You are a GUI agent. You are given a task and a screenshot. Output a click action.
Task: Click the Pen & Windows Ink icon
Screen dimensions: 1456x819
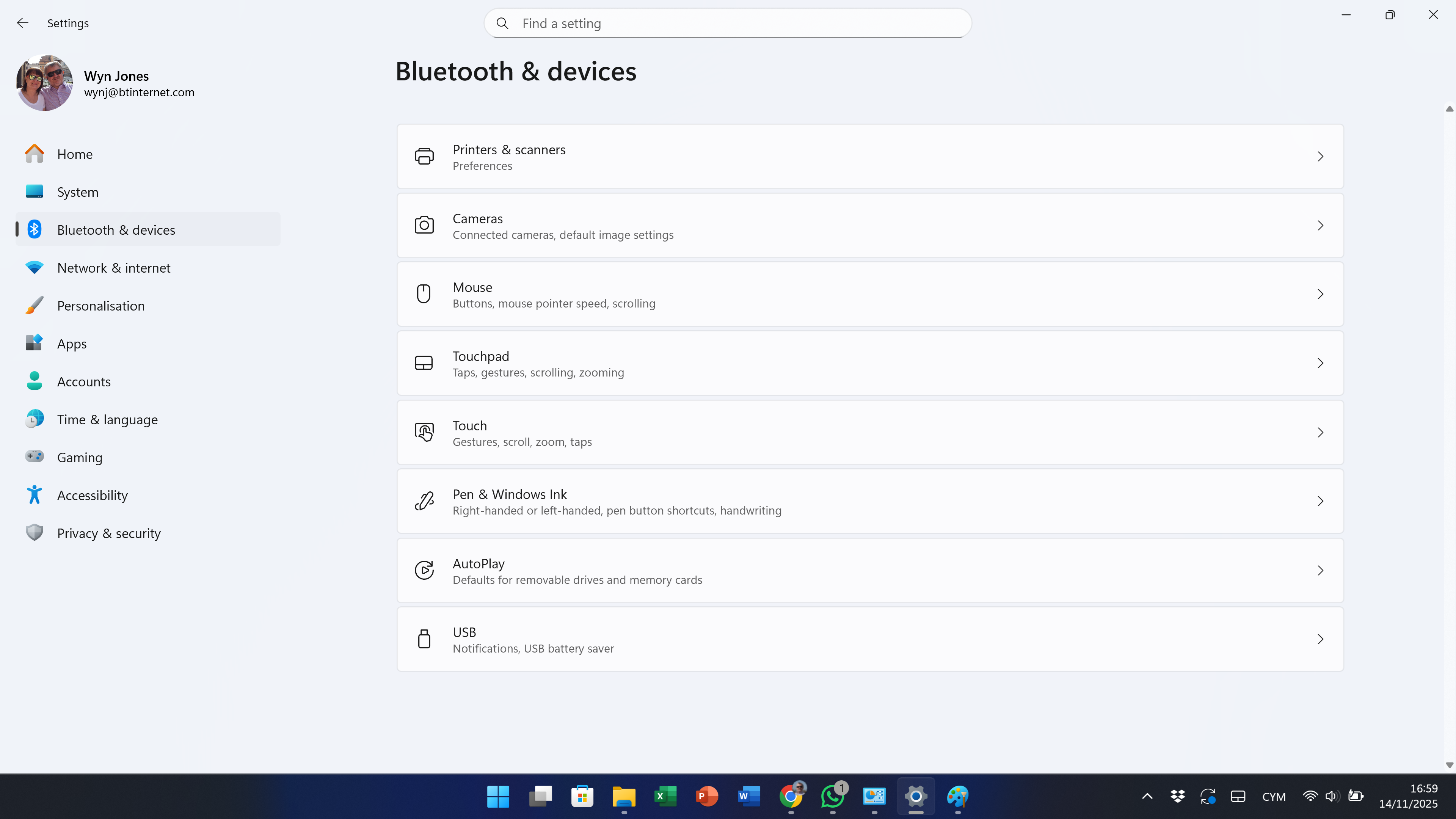[x=425, y=501]
